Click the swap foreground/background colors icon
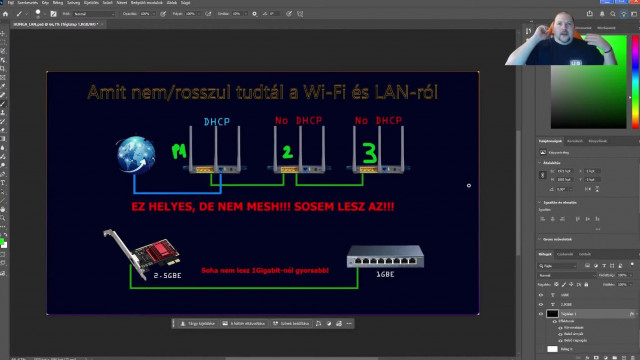 coord(5,235)
